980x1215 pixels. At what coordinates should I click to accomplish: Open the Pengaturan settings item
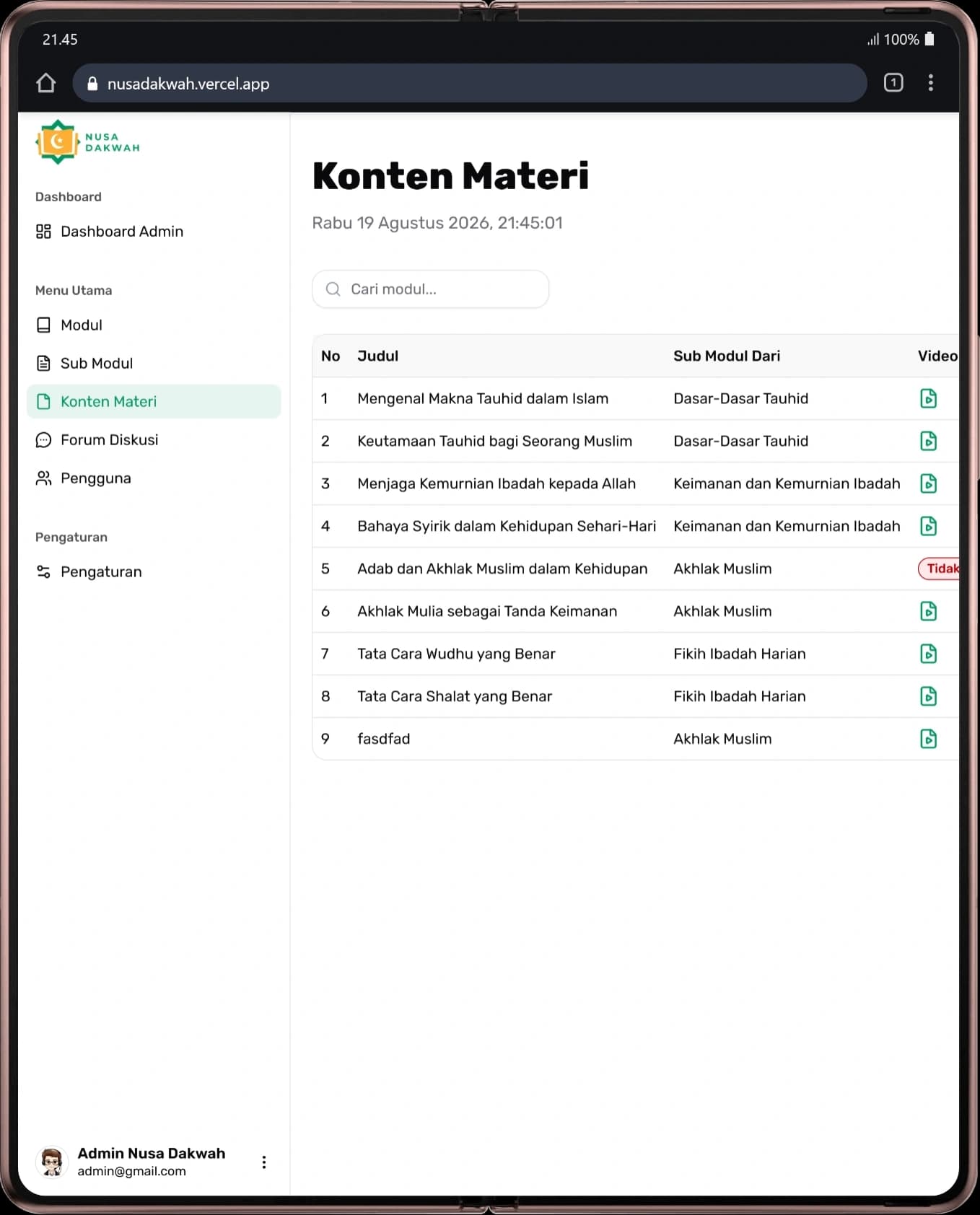(x=154, y=572)
